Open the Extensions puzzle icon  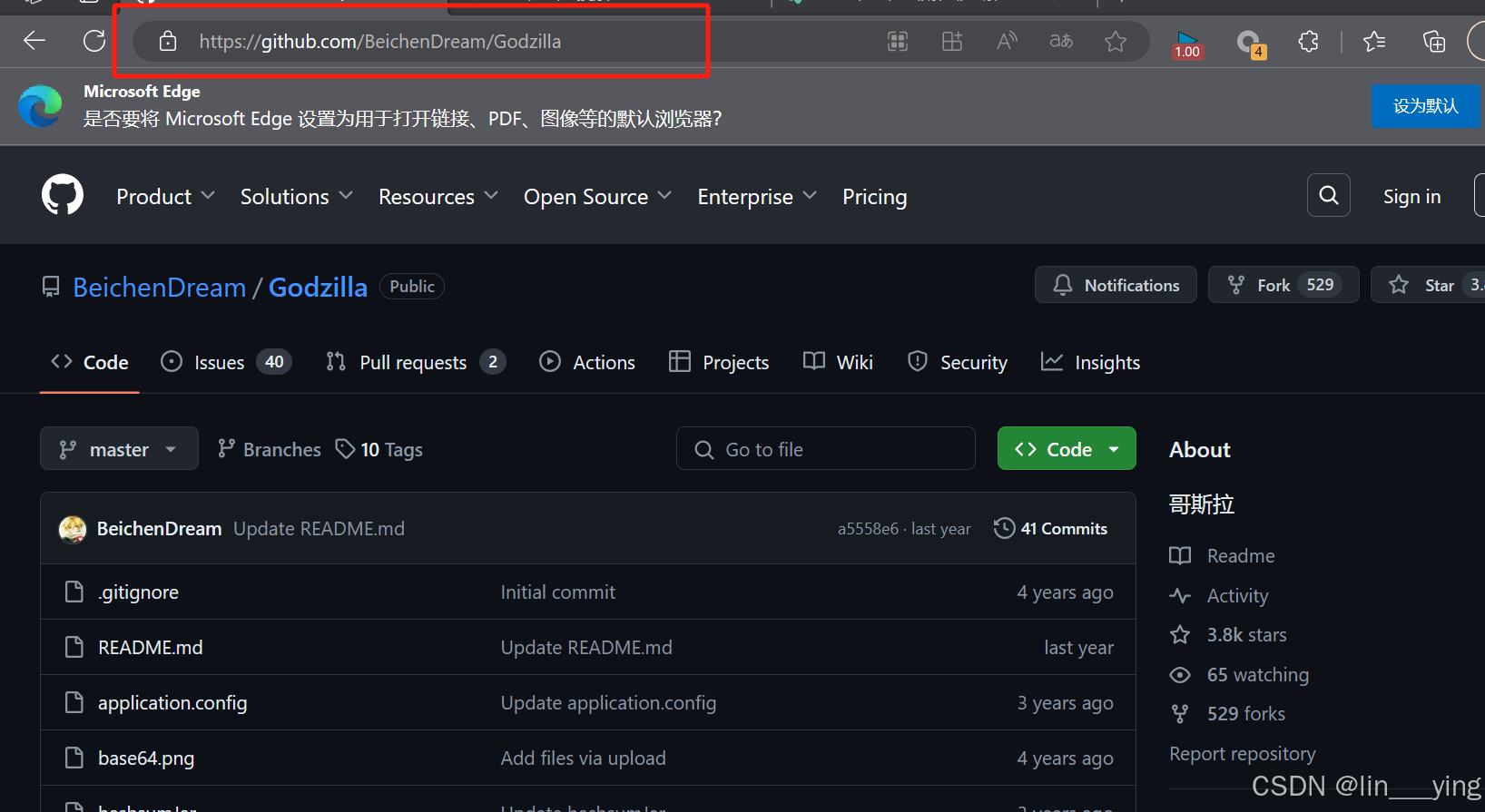(x=1308, y=41)
